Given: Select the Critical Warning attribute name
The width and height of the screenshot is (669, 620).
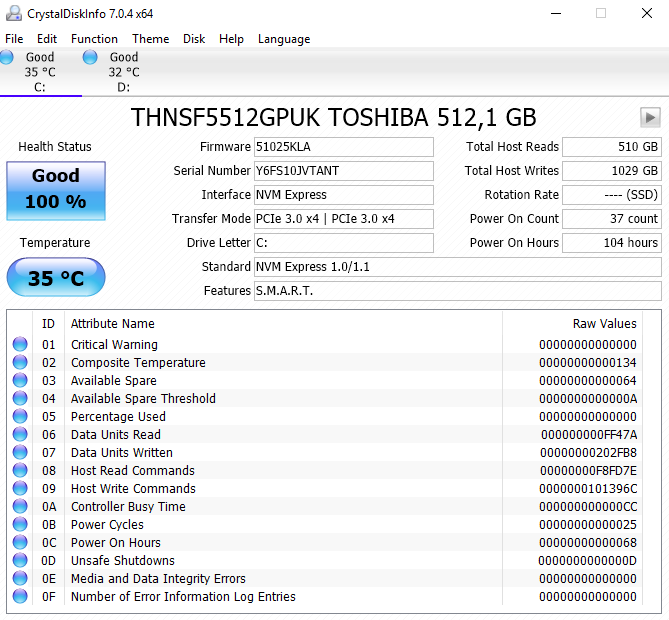Looking at the screenshot, I should click(x=114, y=344).
